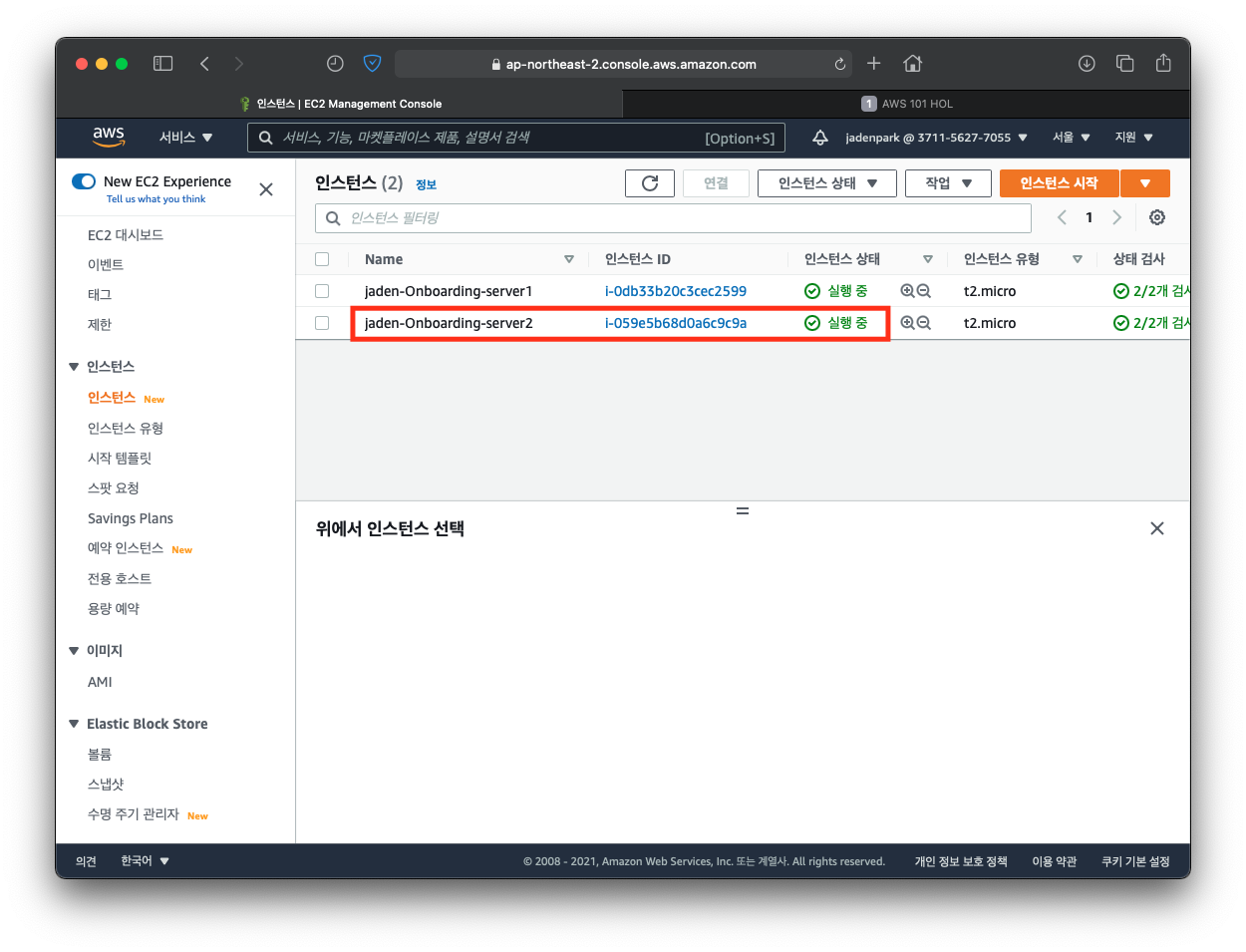This screenshot has height=952, width=1246.
Task: Open the 한국어 language dropdown in footer
Action: pos(145,861)
